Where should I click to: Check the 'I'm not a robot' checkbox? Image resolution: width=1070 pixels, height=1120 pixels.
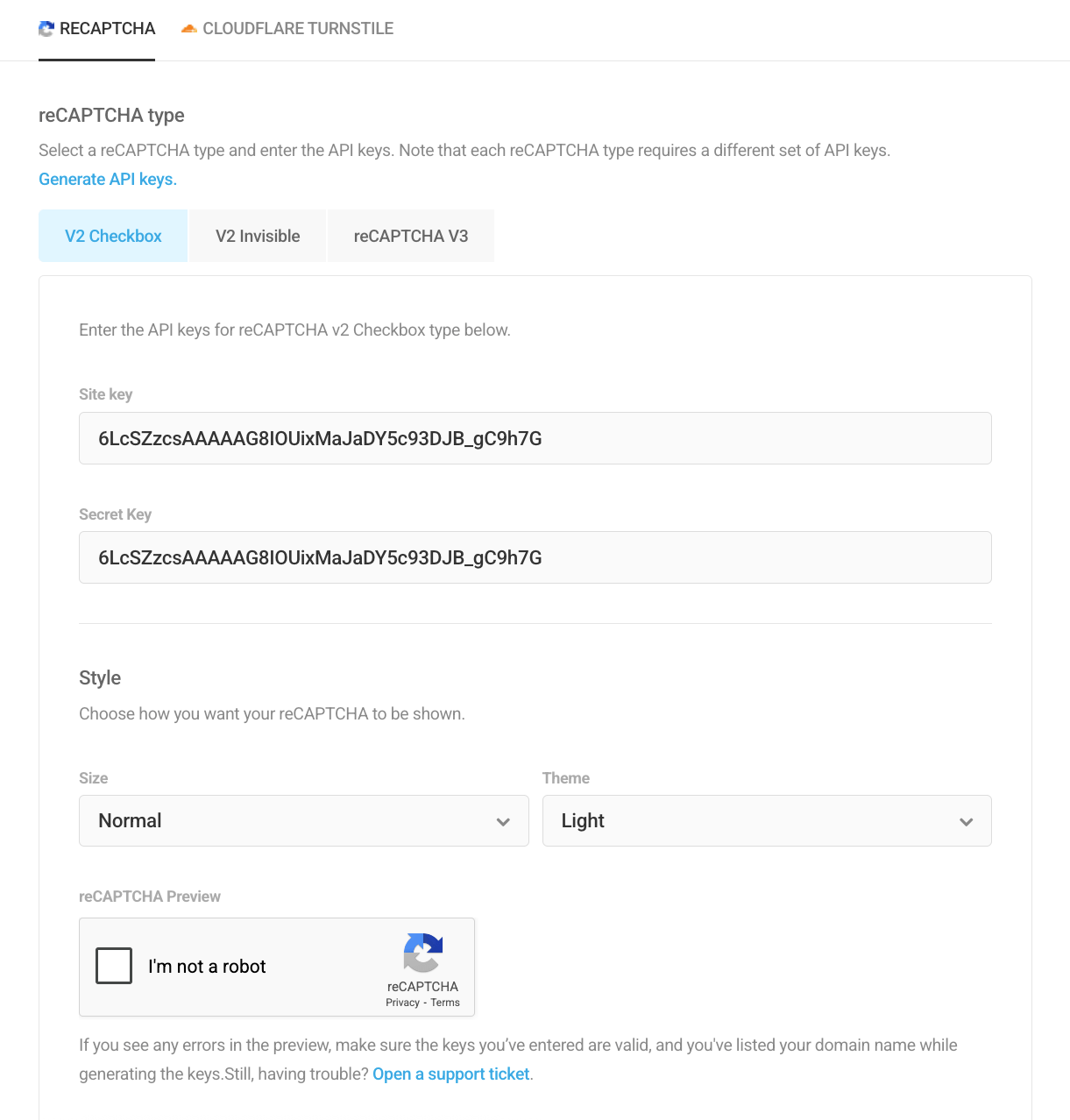[x=113, y=966]
